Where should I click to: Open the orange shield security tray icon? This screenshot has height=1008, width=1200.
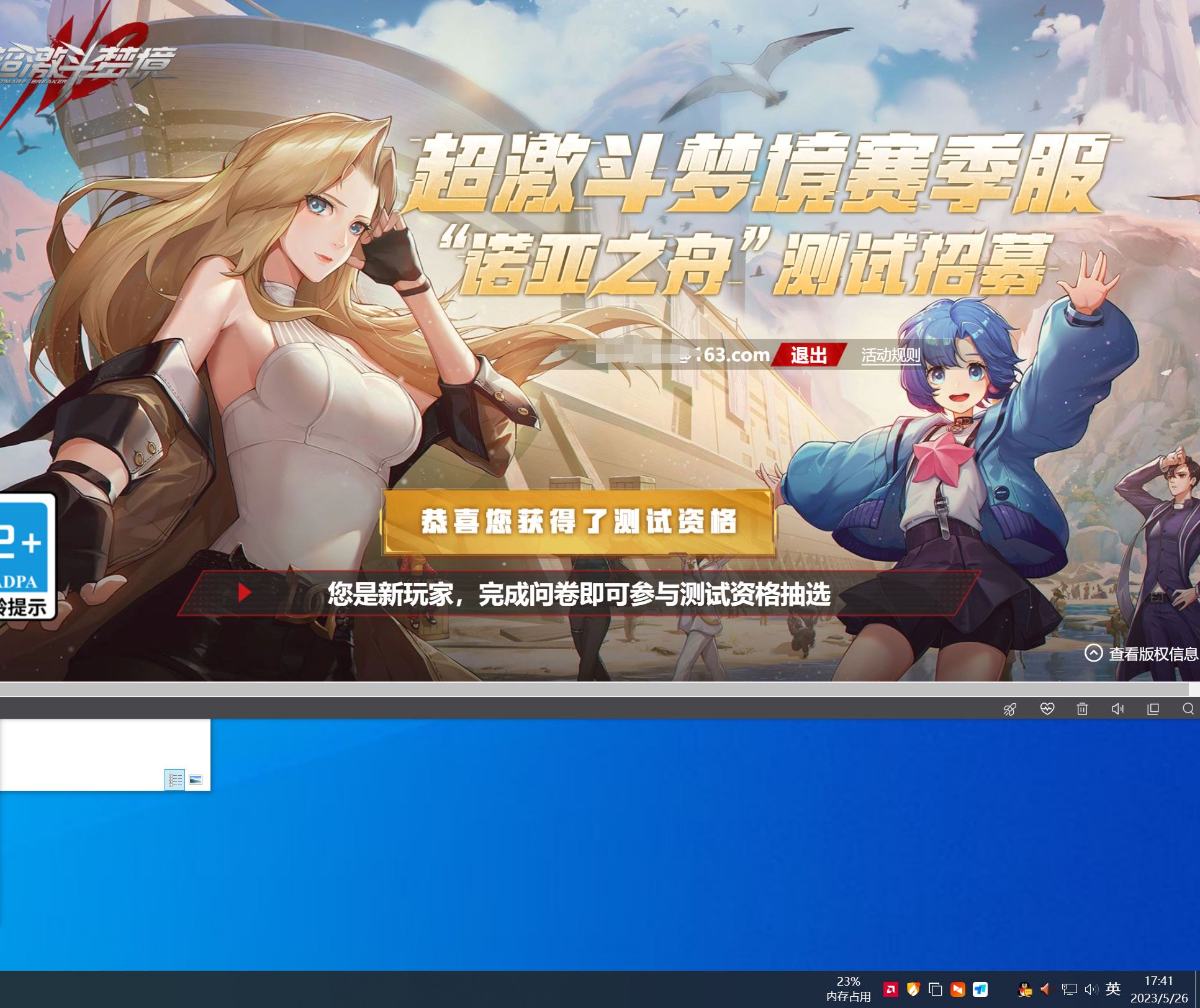[913, 989]
